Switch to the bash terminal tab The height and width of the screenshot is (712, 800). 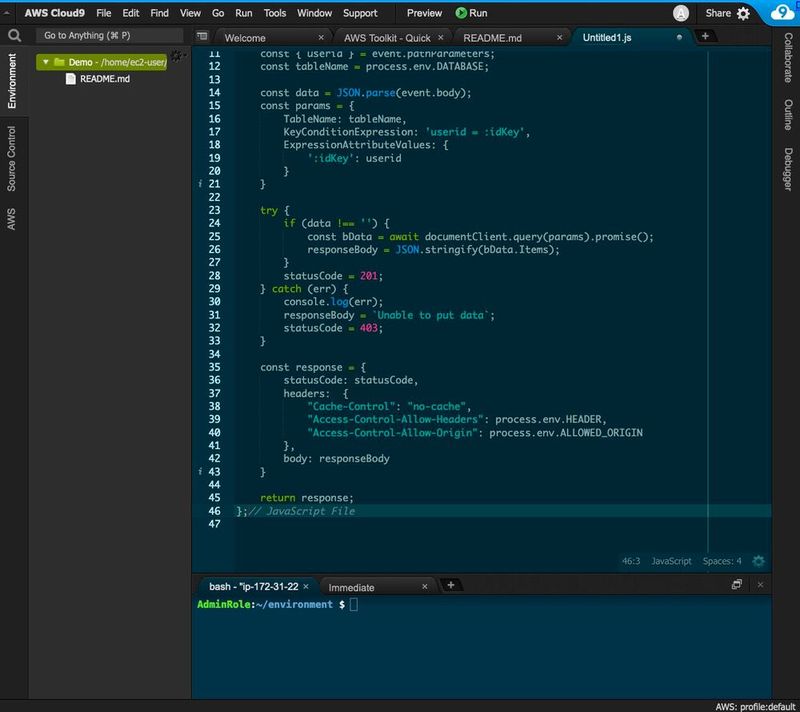pos(253,587)
